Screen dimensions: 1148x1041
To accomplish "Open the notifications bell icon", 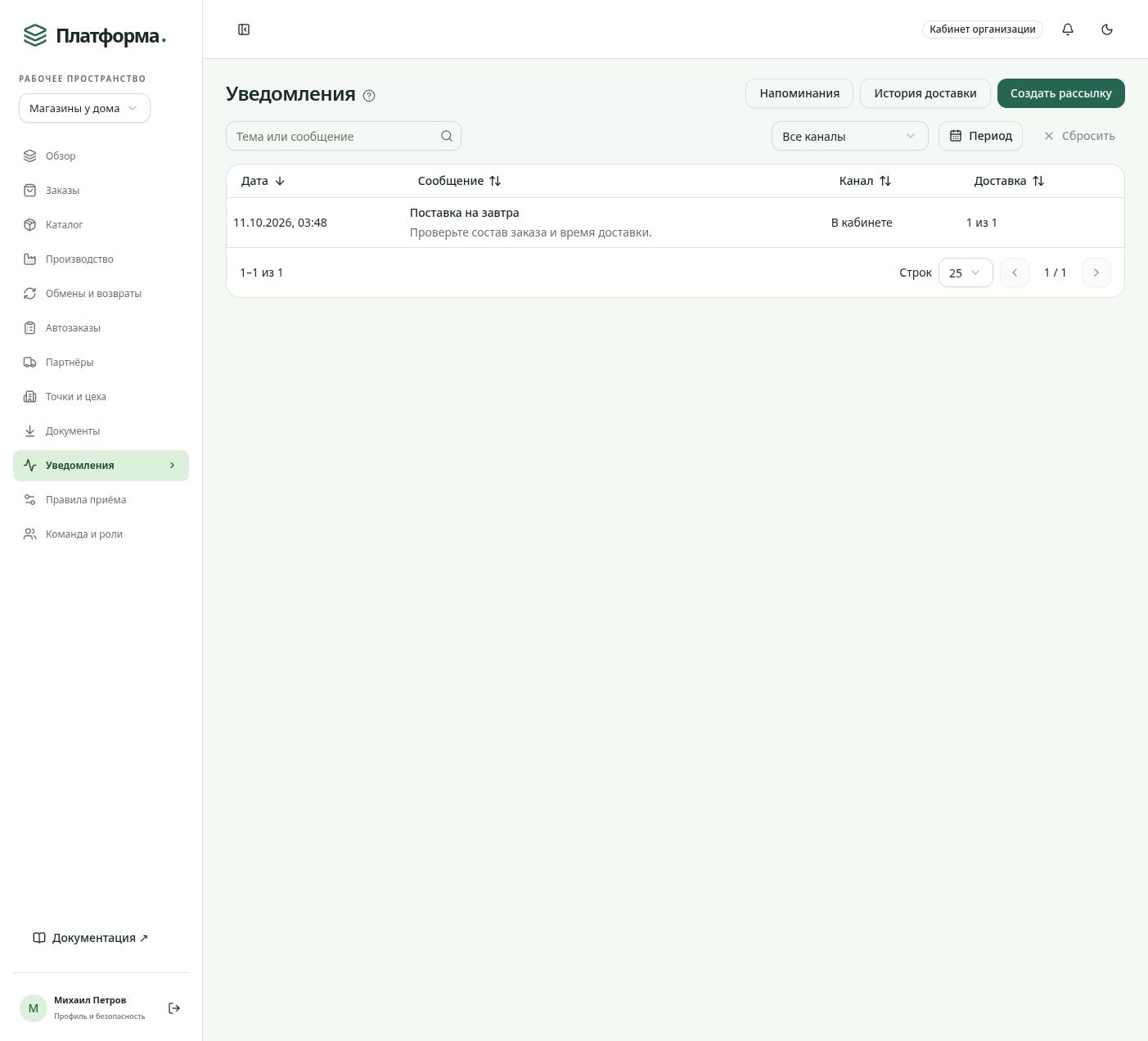I will [1068, 29].
